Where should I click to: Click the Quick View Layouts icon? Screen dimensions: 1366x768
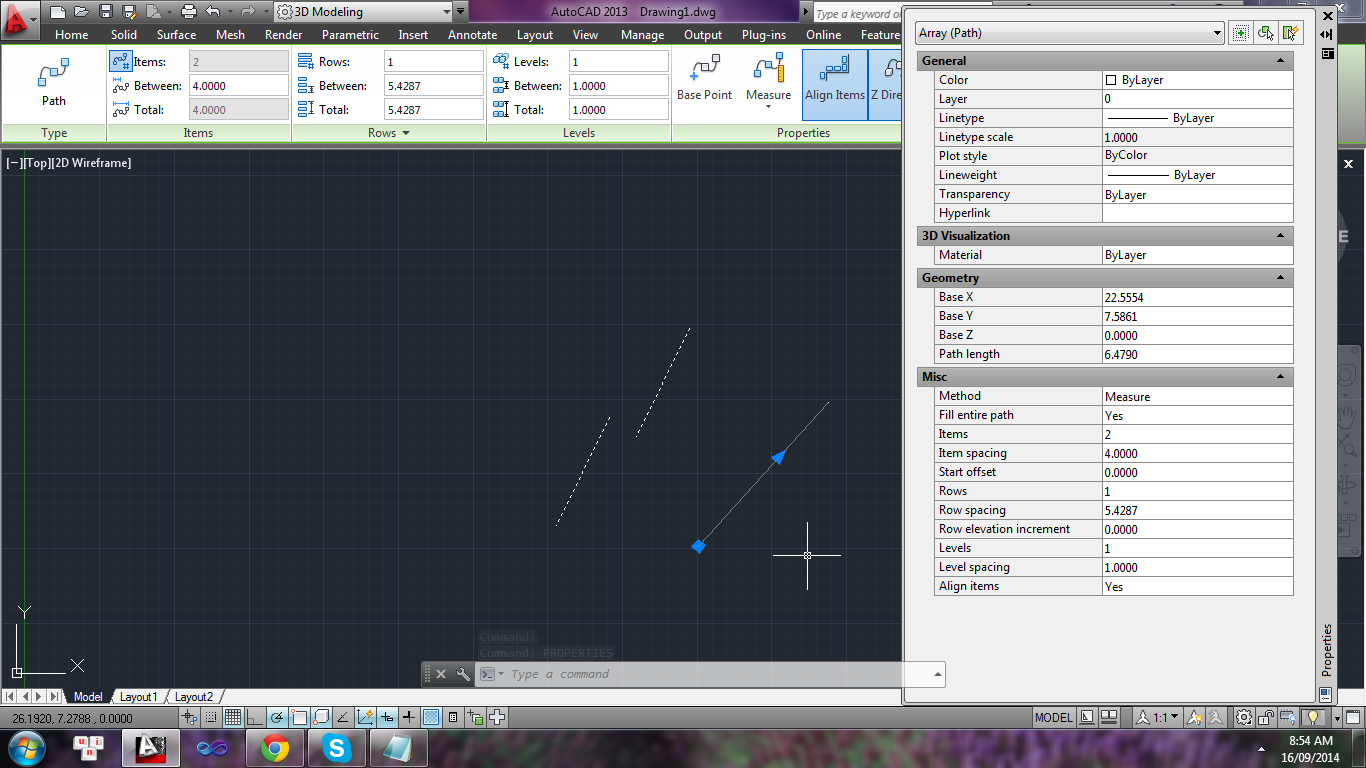coord(1087,717)
